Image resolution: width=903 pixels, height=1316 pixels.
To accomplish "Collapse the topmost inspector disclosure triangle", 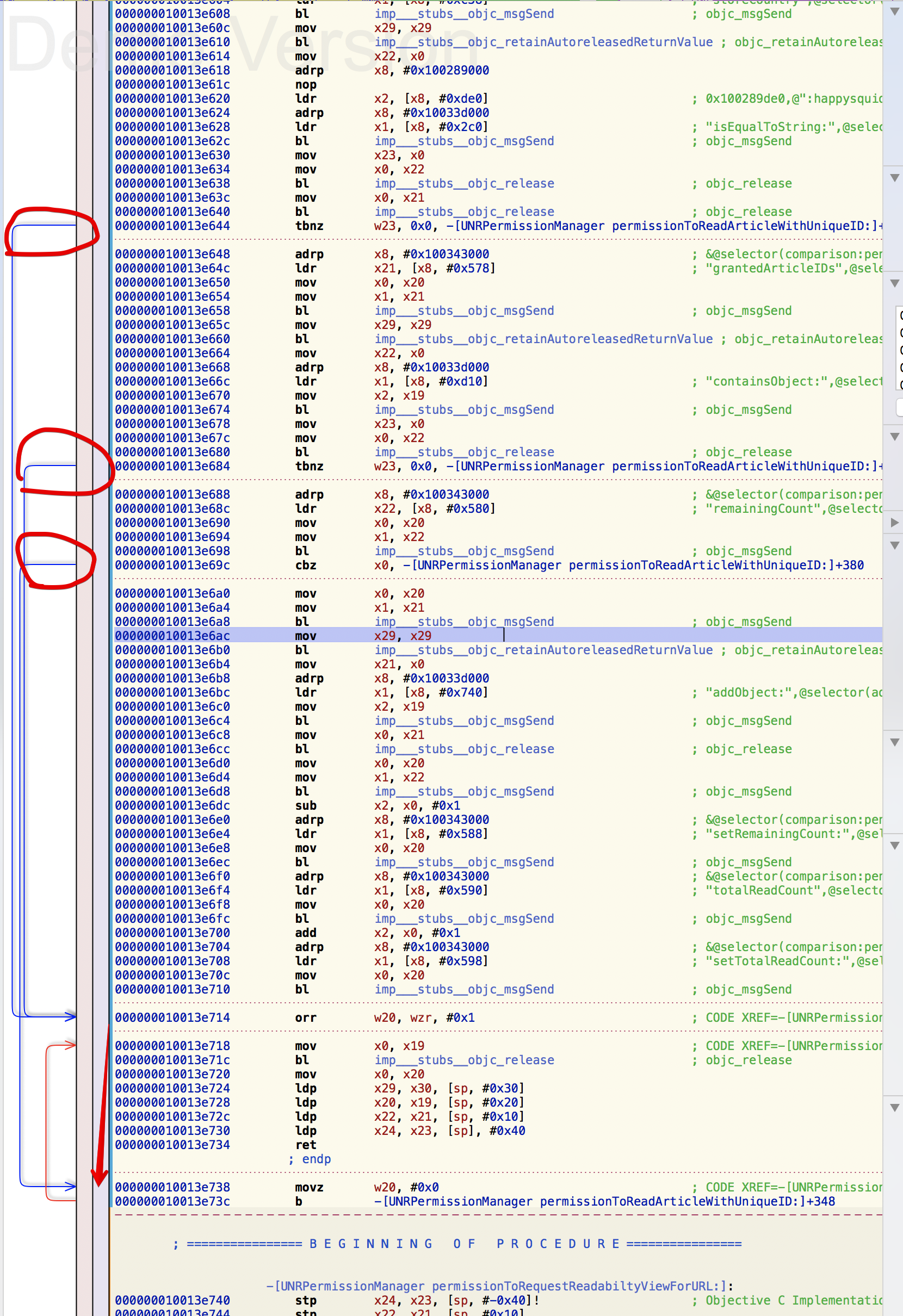I will (894, 11).
